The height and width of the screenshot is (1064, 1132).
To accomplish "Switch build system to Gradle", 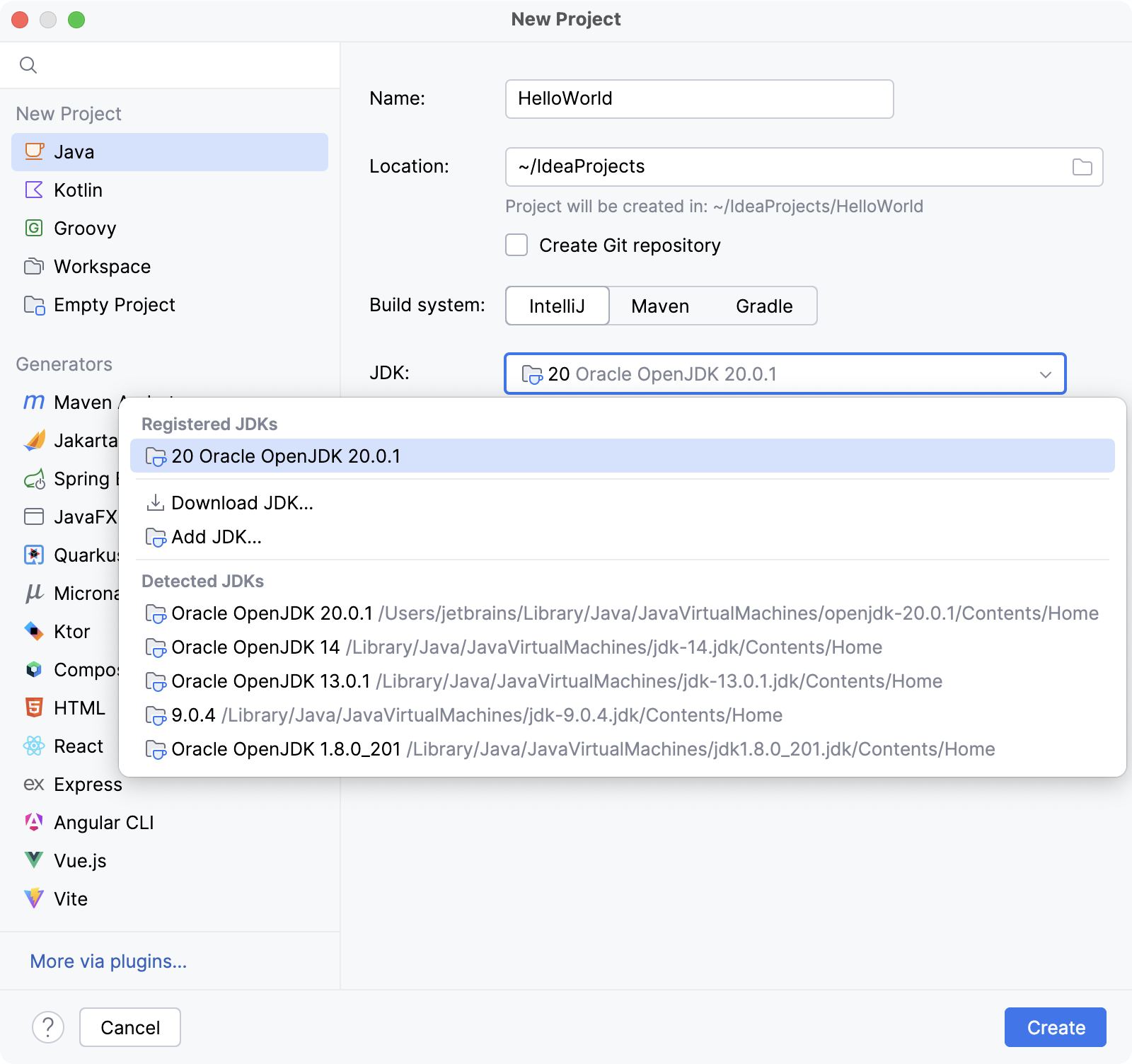I will pos(764,306).
